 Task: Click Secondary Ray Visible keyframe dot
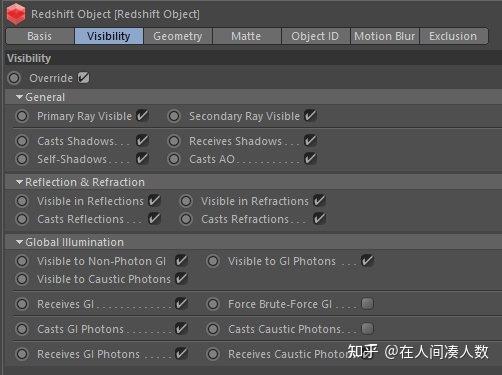[174, 116]
